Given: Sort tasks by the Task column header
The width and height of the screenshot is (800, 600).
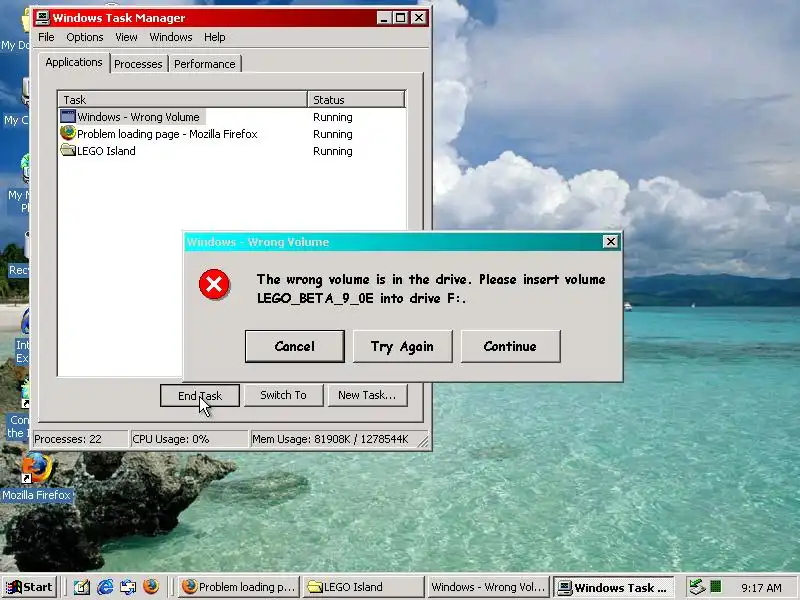Looking at the screenshot, I should [183, 99].
